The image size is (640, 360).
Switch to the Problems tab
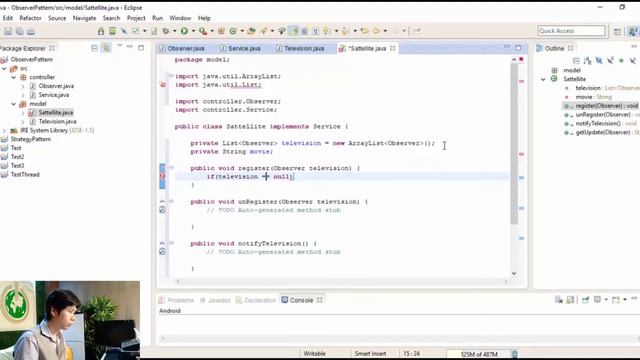(x=176, y=300)
